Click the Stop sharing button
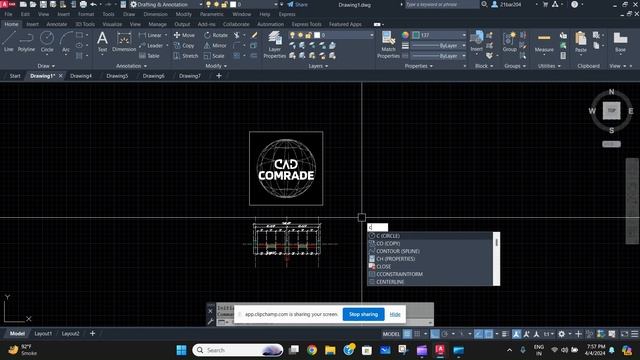 pyautogui.click(x=363, y=314)
